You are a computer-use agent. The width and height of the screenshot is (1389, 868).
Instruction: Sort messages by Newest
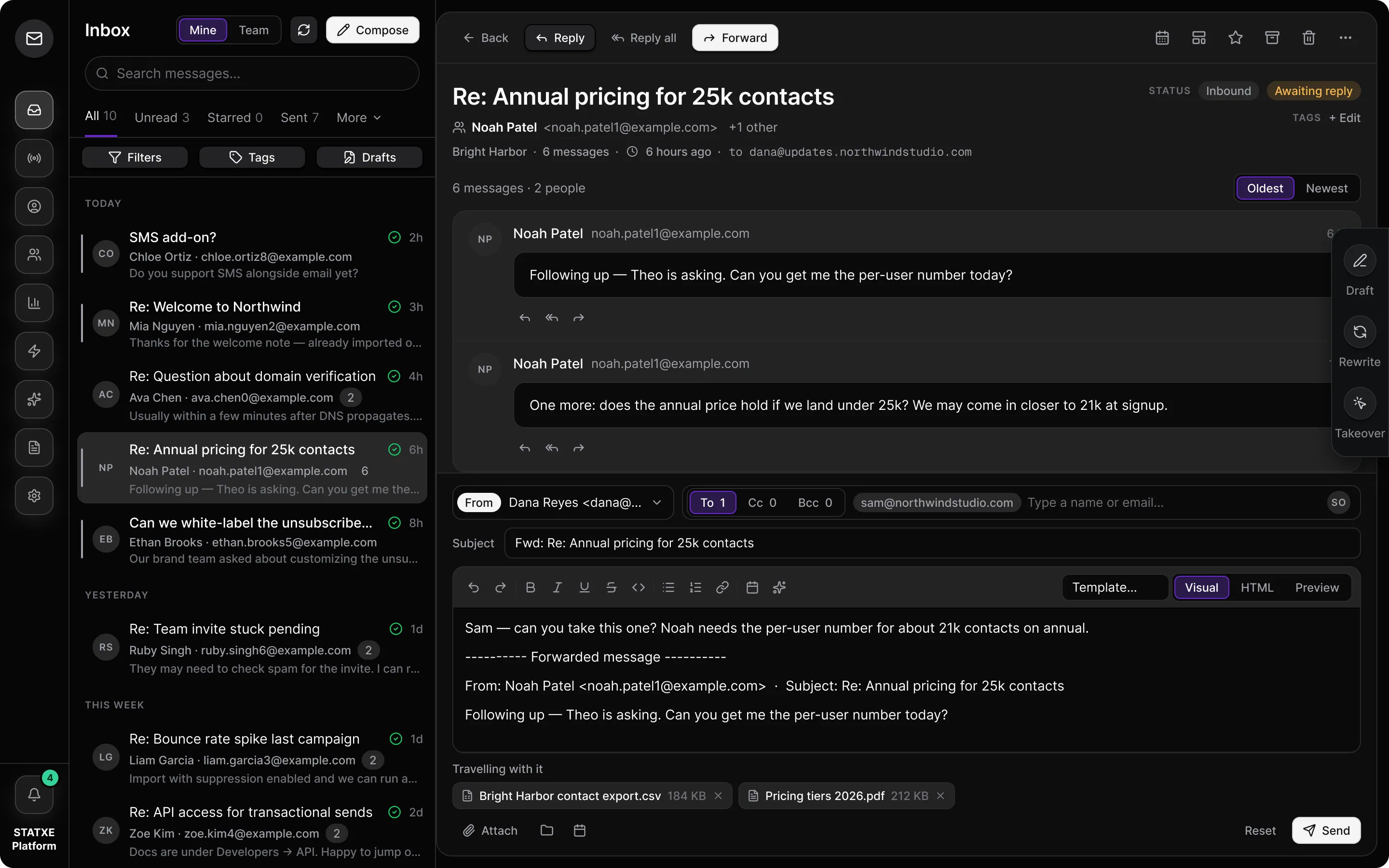click(x=1326, y=188)
